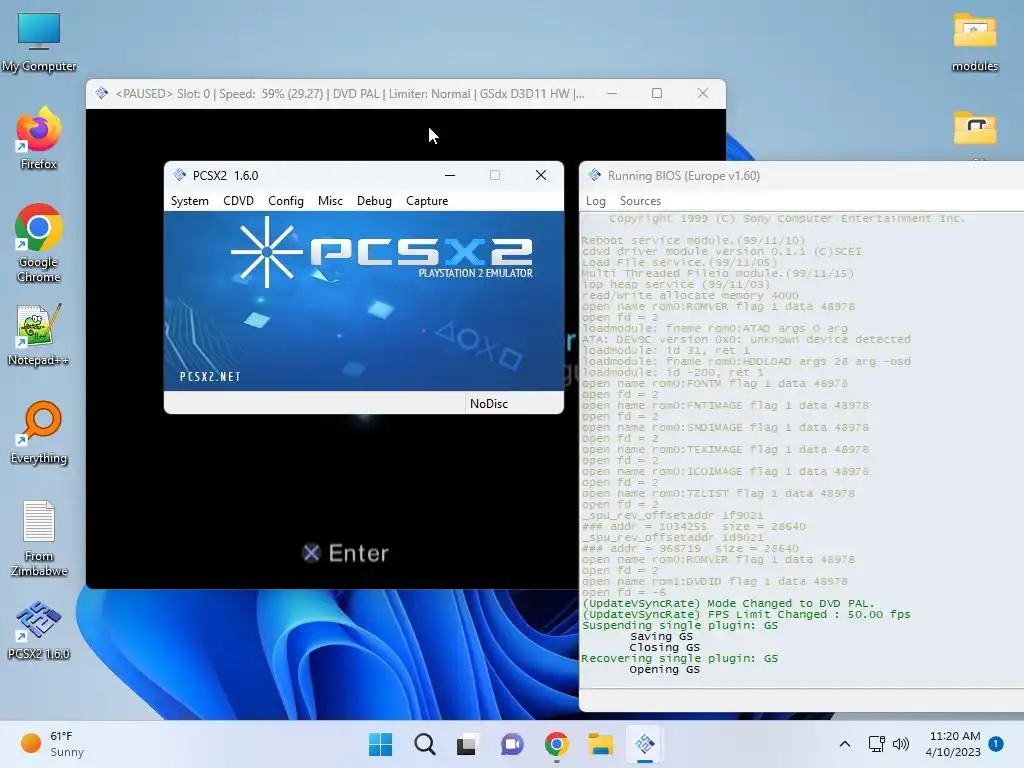Screen dimensions: 1024x768
Task: Click the paused game window title icon
Action: coord(102,93)
